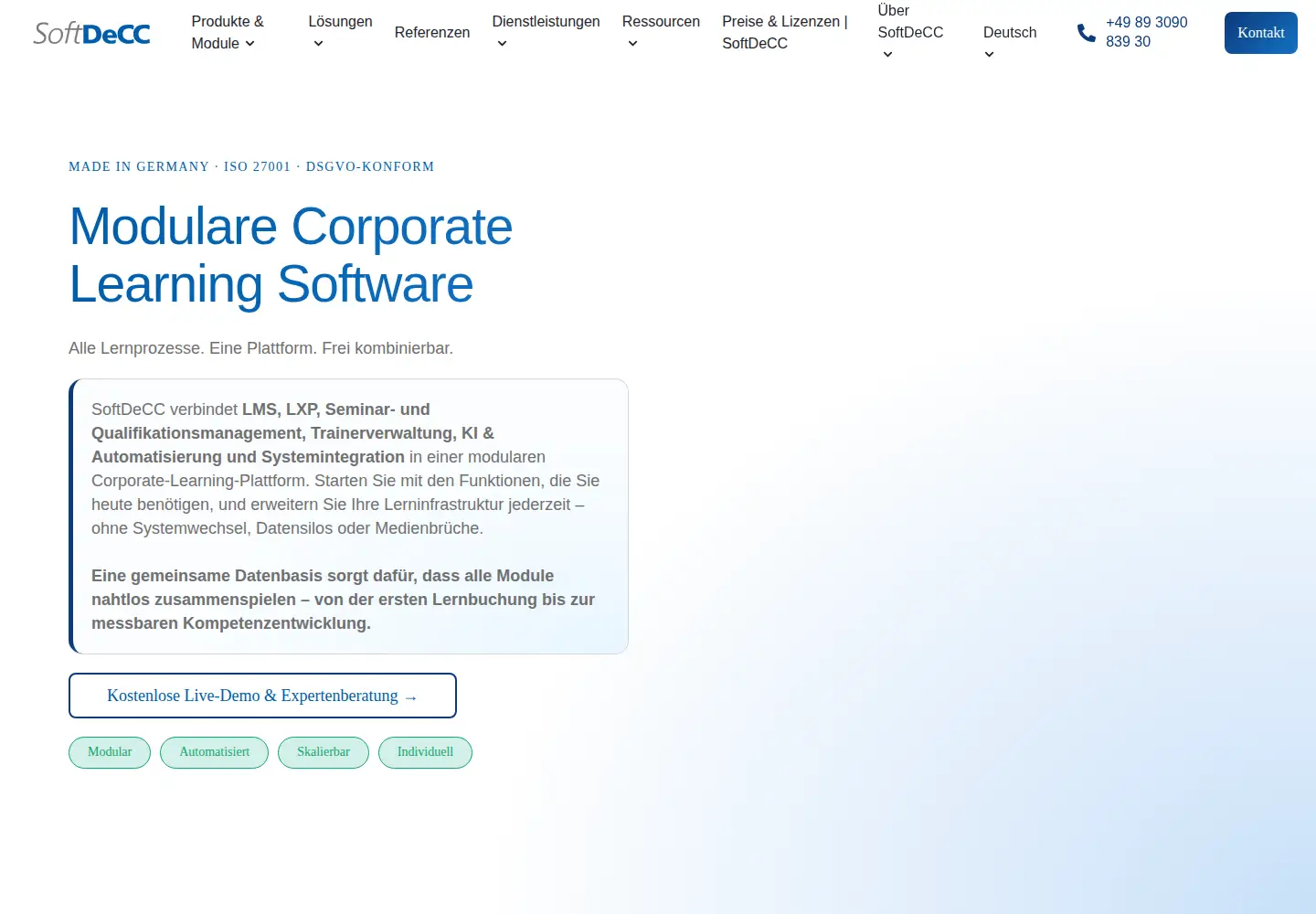Click the Individuell tag pill
Viewport: 1316px width, 914px height.
click(425, 752)
